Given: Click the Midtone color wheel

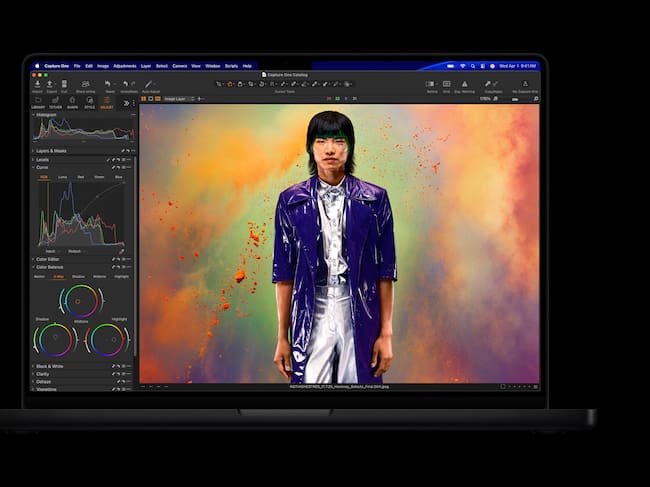Looking at the screenshot, I should (x=76, y=300).
